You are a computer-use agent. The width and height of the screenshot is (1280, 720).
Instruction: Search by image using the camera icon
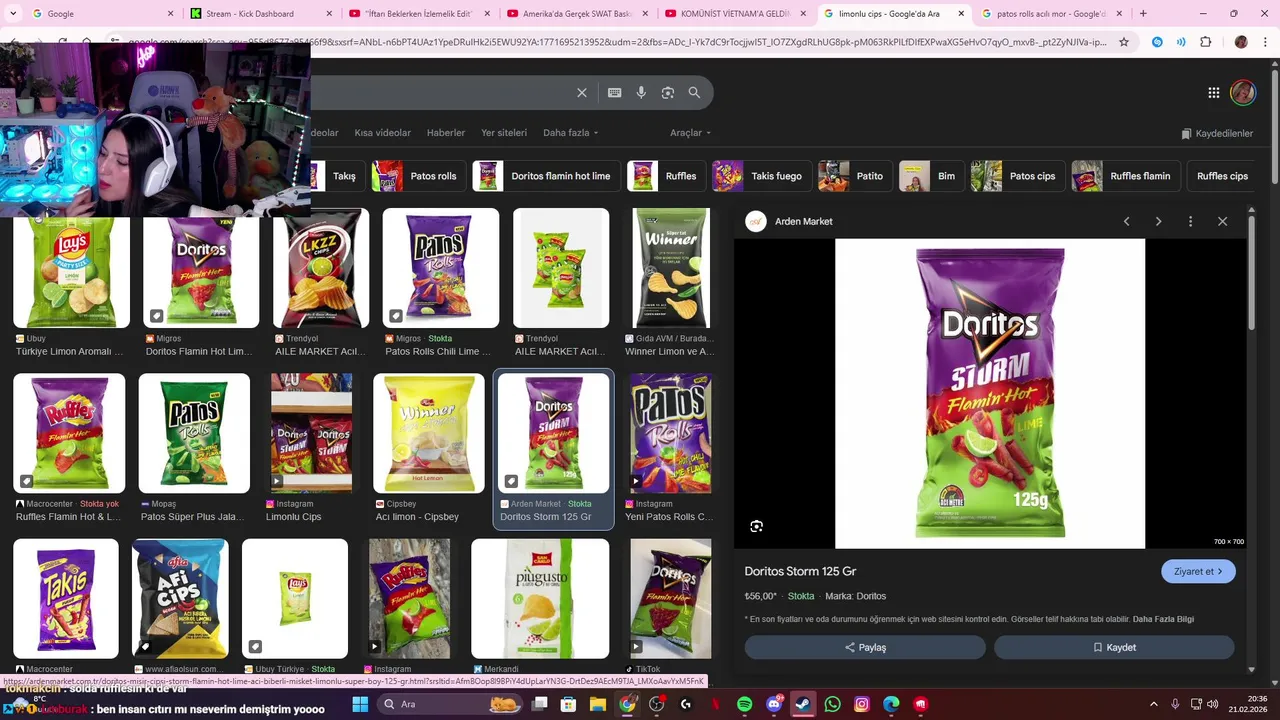pos(668,93)
